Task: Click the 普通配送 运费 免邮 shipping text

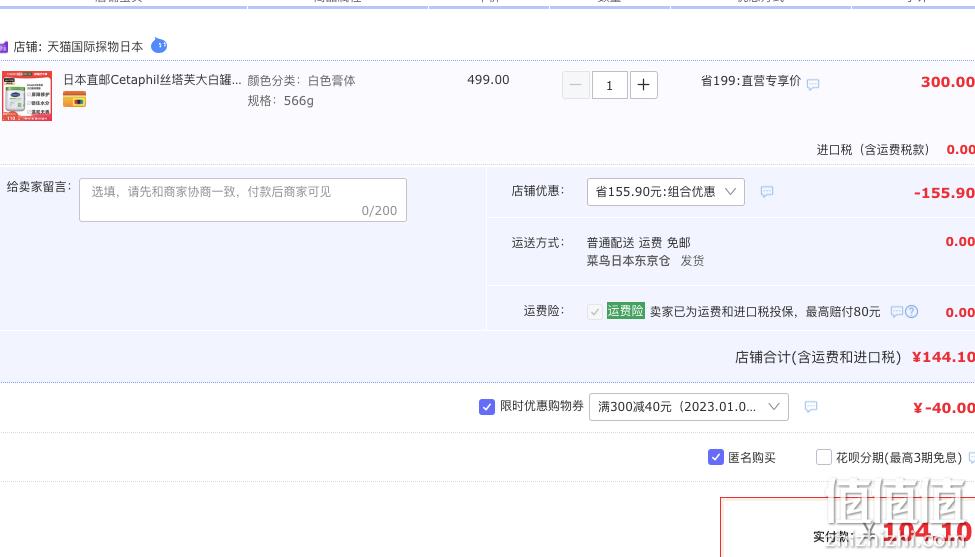Action: [639, 242]
